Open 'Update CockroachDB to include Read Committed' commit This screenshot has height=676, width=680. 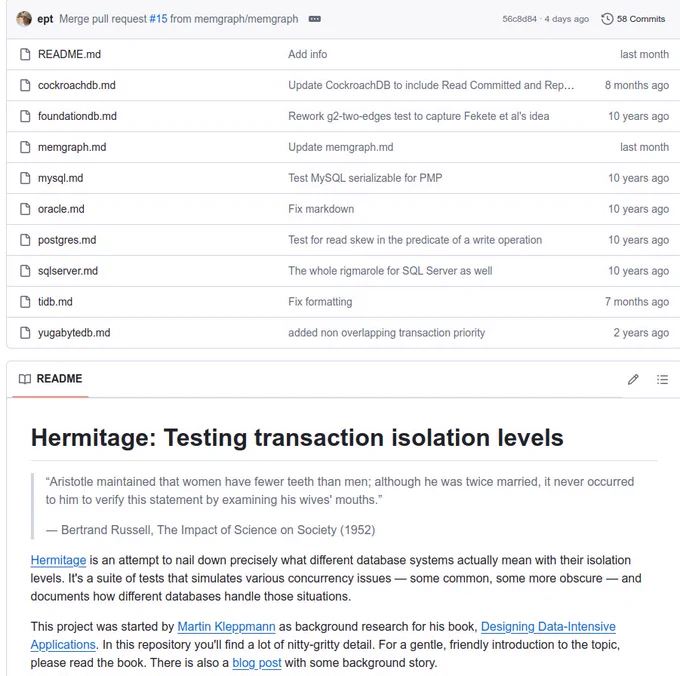431,85
